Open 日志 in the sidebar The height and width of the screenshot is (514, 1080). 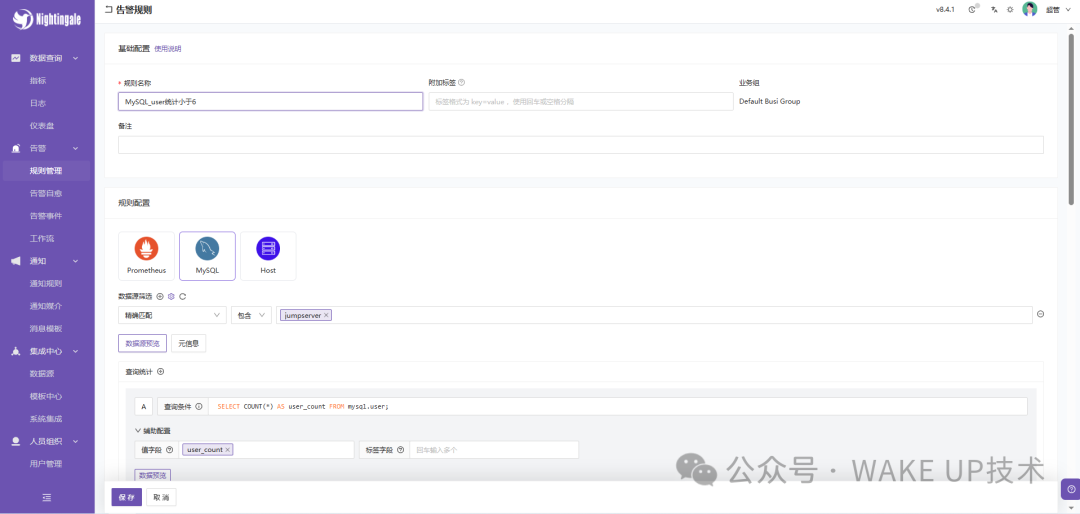click(38, 103)
